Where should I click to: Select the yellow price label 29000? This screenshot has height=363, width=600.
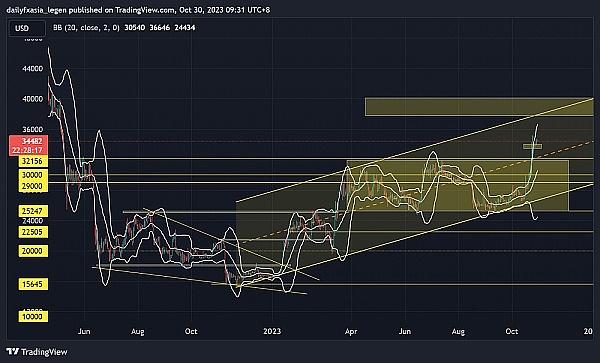coord(33,186)
